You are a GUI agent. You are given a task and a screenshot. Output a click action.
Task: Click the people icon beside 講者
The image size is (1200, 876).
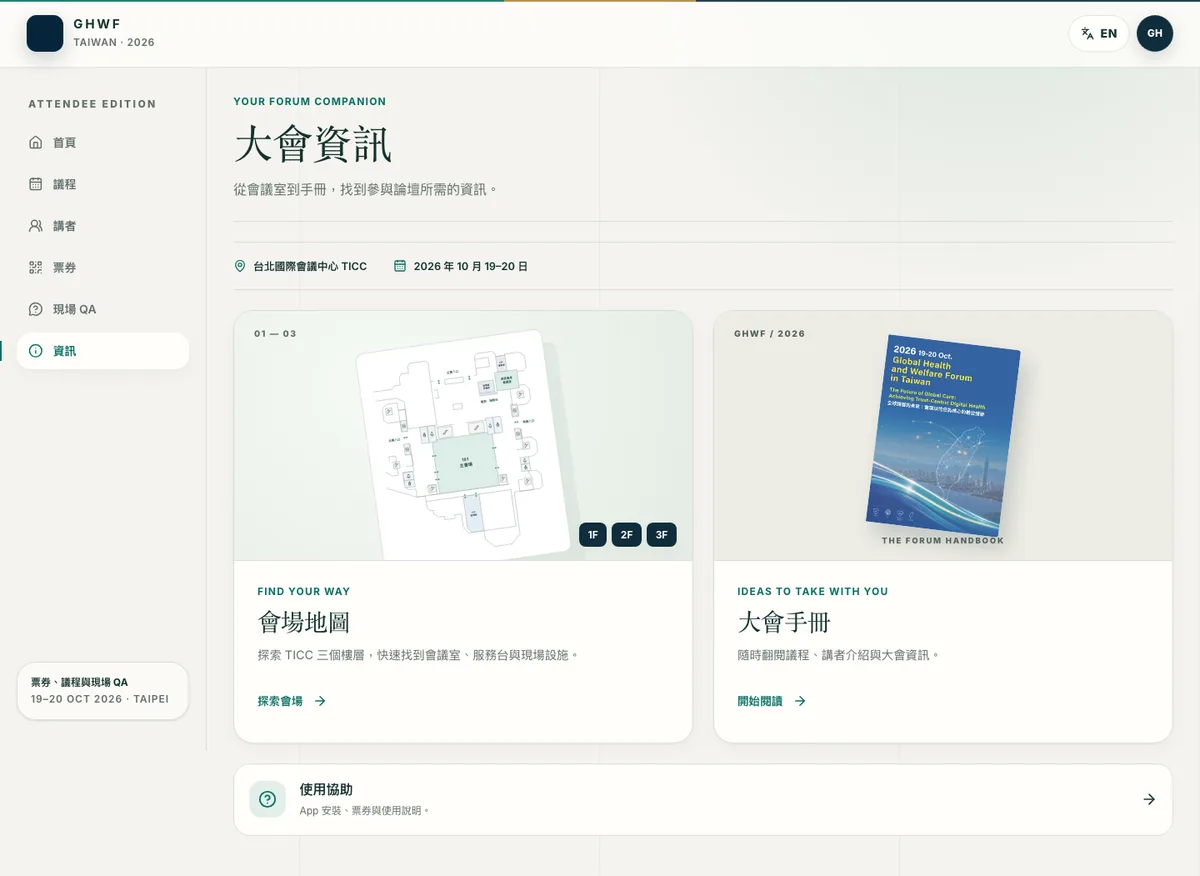36,226
